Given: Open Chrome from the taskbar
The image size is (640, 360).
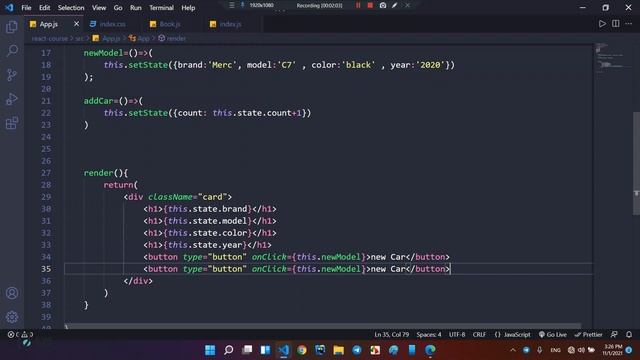Looking at the screenshot, I should pyautogui.click(x=302, y=350).
